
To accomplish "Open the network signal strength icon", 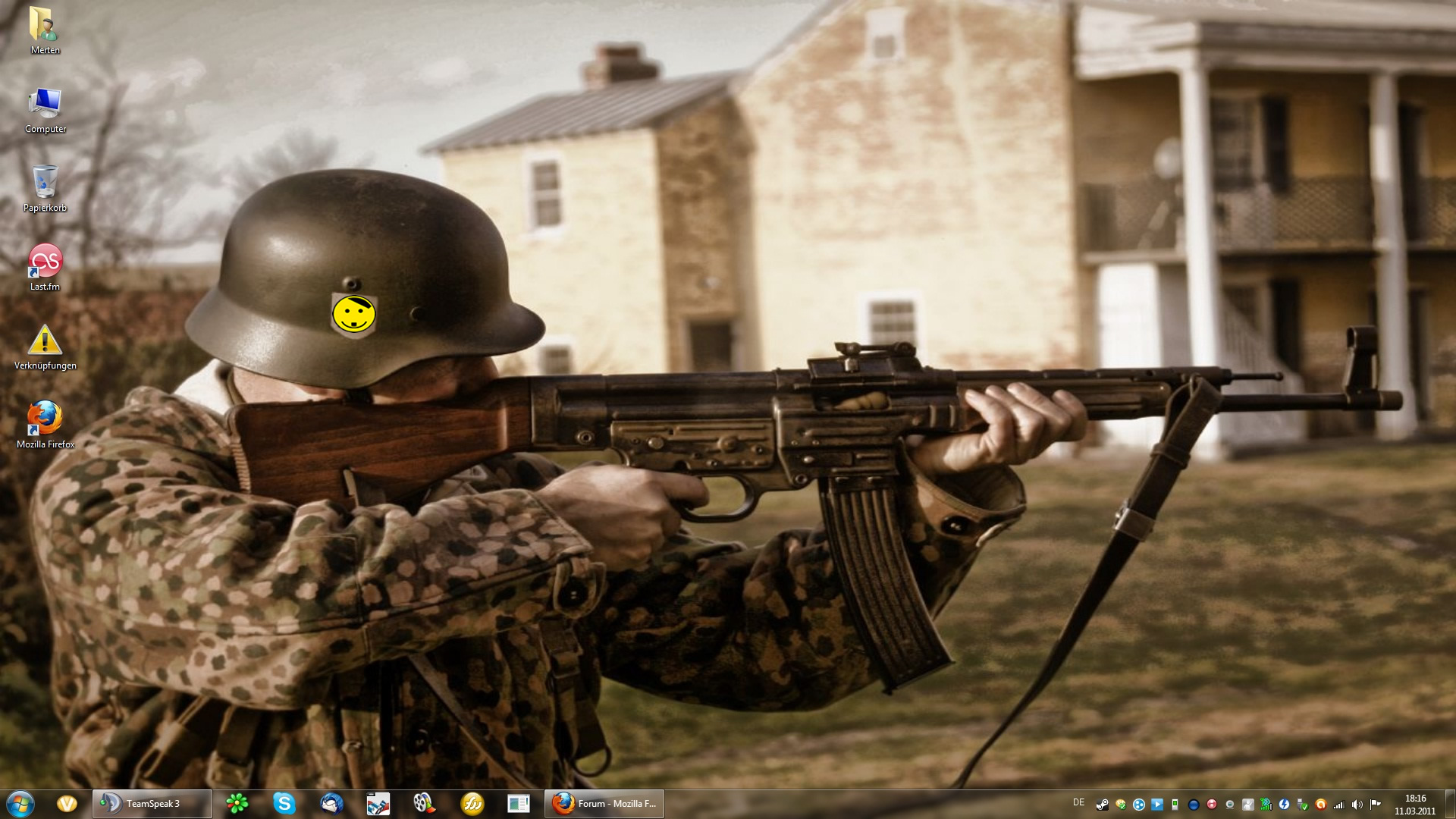I will [x=1339, y=805].
